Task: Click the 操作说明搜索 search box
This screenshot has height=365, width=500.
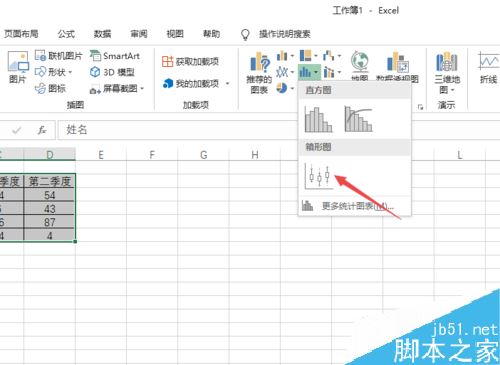Action: pos(285,34)
